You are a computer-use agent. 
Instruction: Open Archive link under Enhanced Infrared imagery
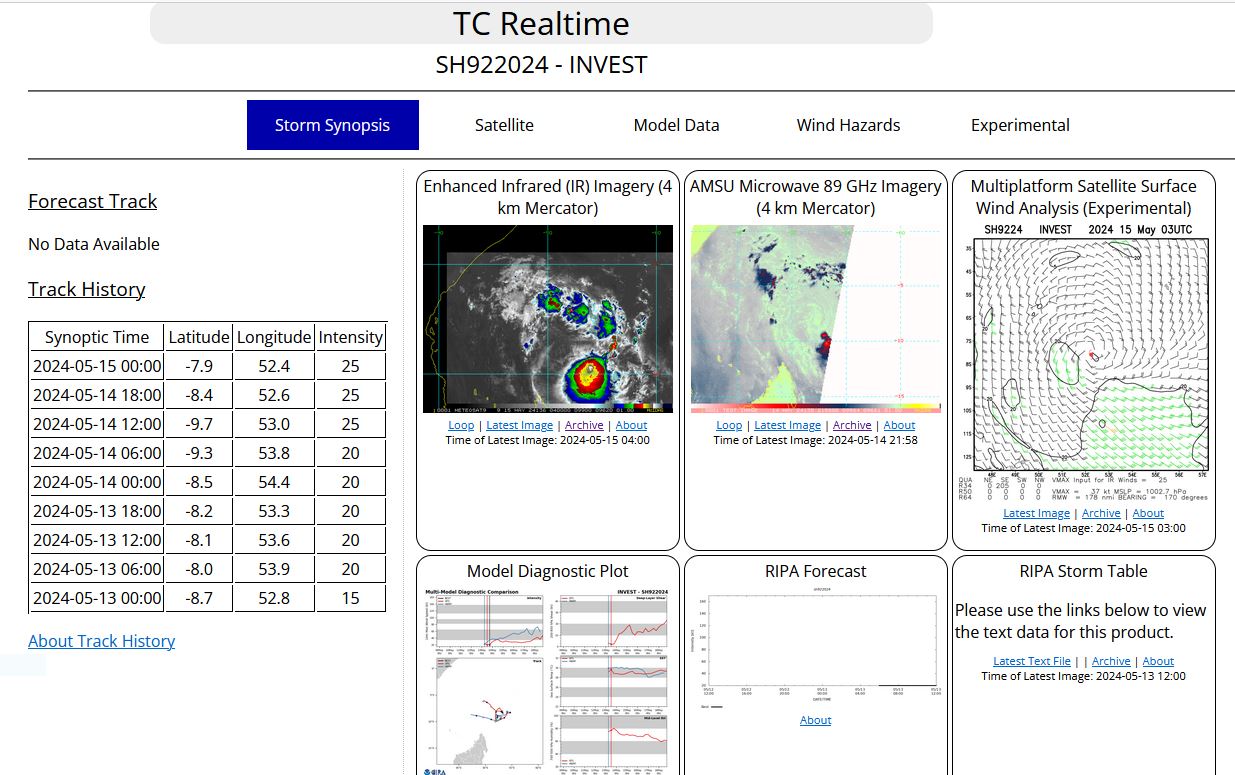(x=584, y=425)
